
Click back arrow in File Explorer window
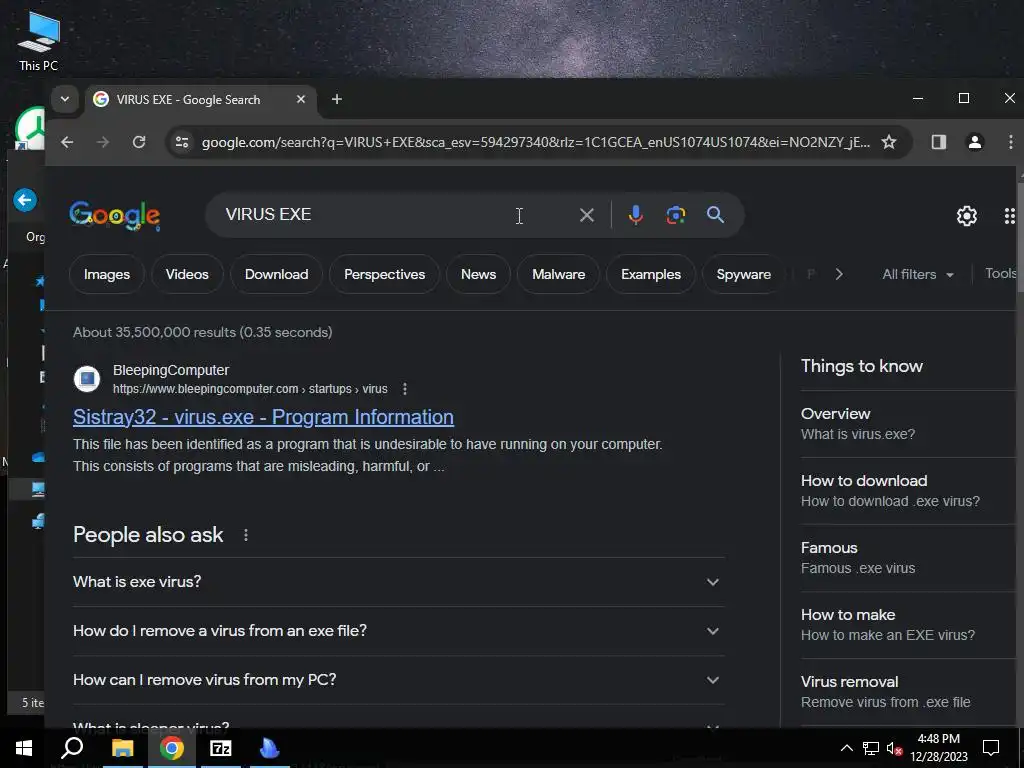[x=25, y=200]
